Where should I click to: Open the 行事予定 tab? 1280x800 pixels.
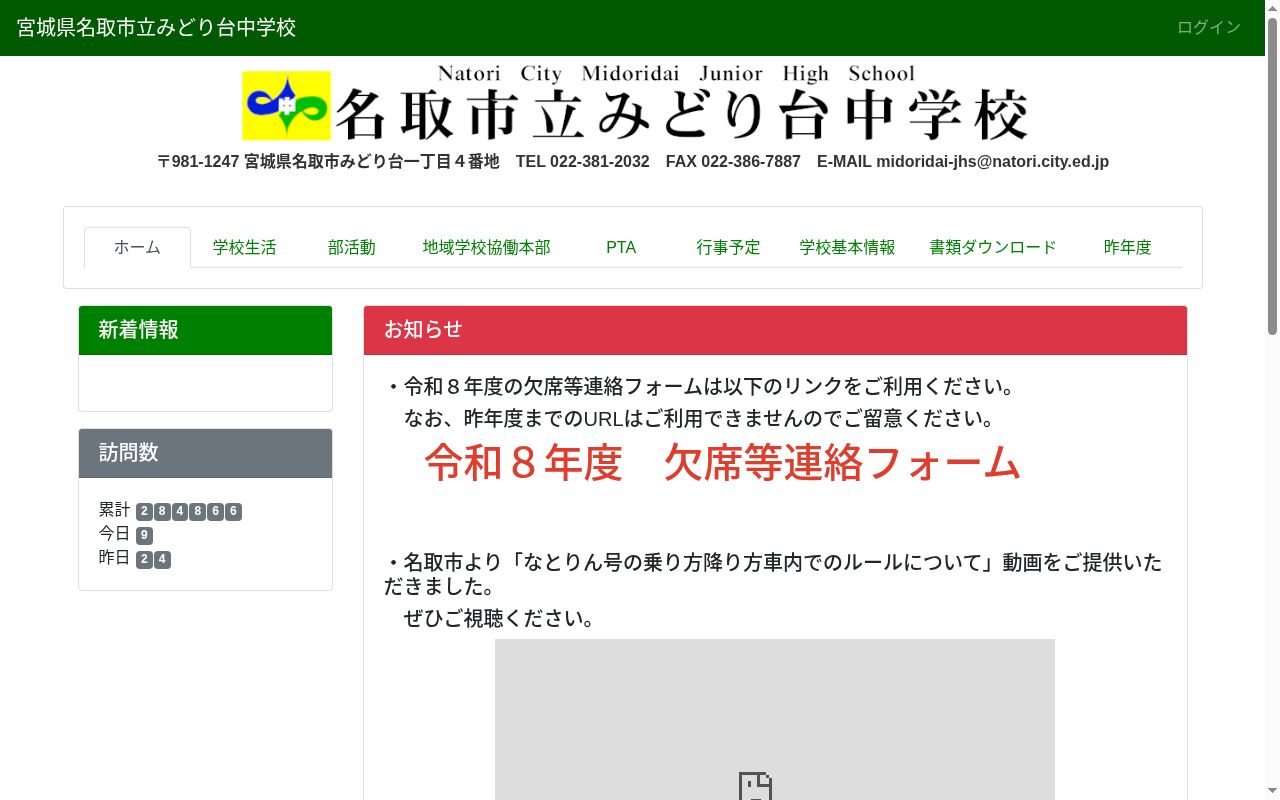pyautogui.click(x=729, y=247)
